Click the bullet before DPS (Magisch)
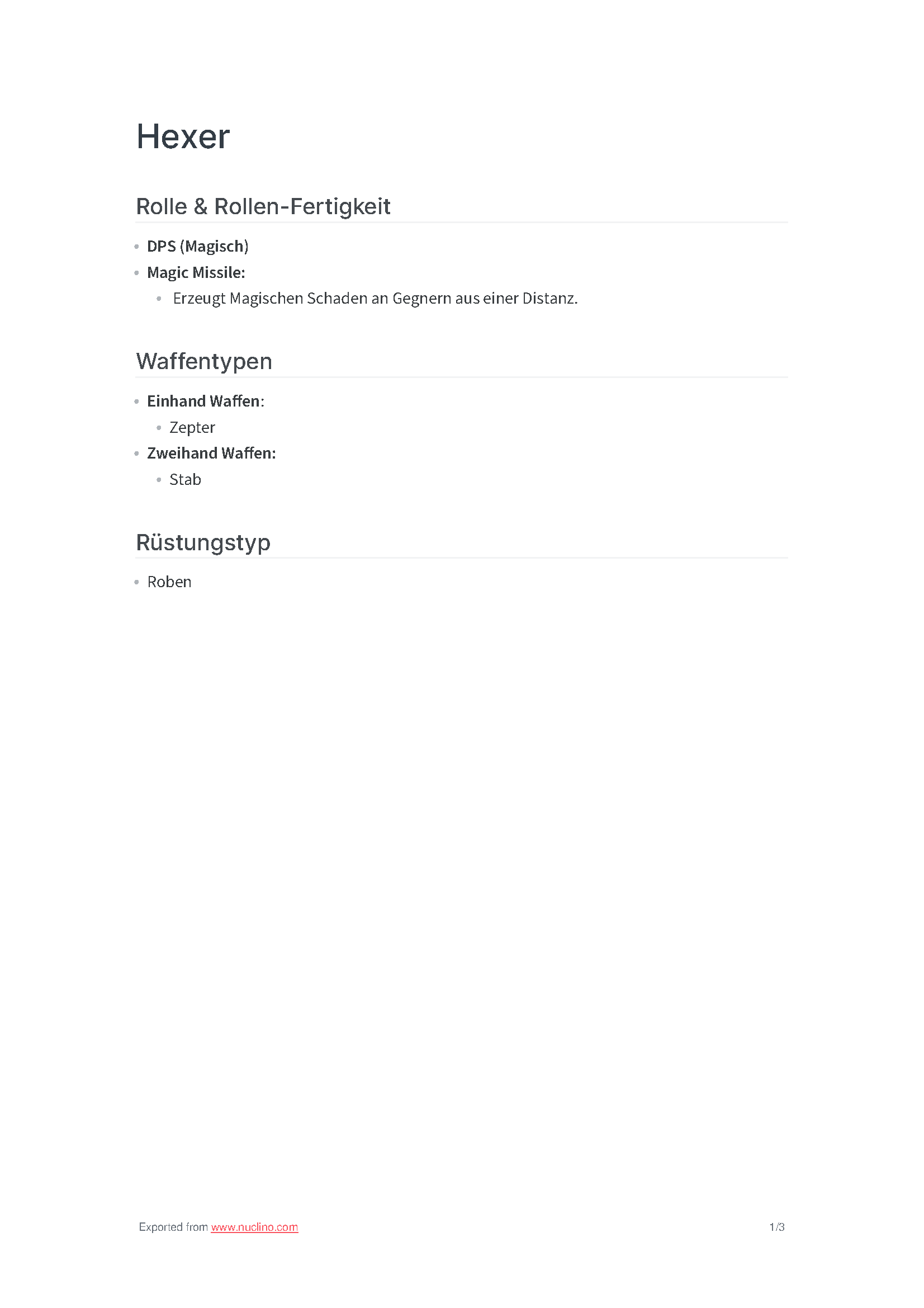Screen dimensions: 924x1308 coord(136,247)
